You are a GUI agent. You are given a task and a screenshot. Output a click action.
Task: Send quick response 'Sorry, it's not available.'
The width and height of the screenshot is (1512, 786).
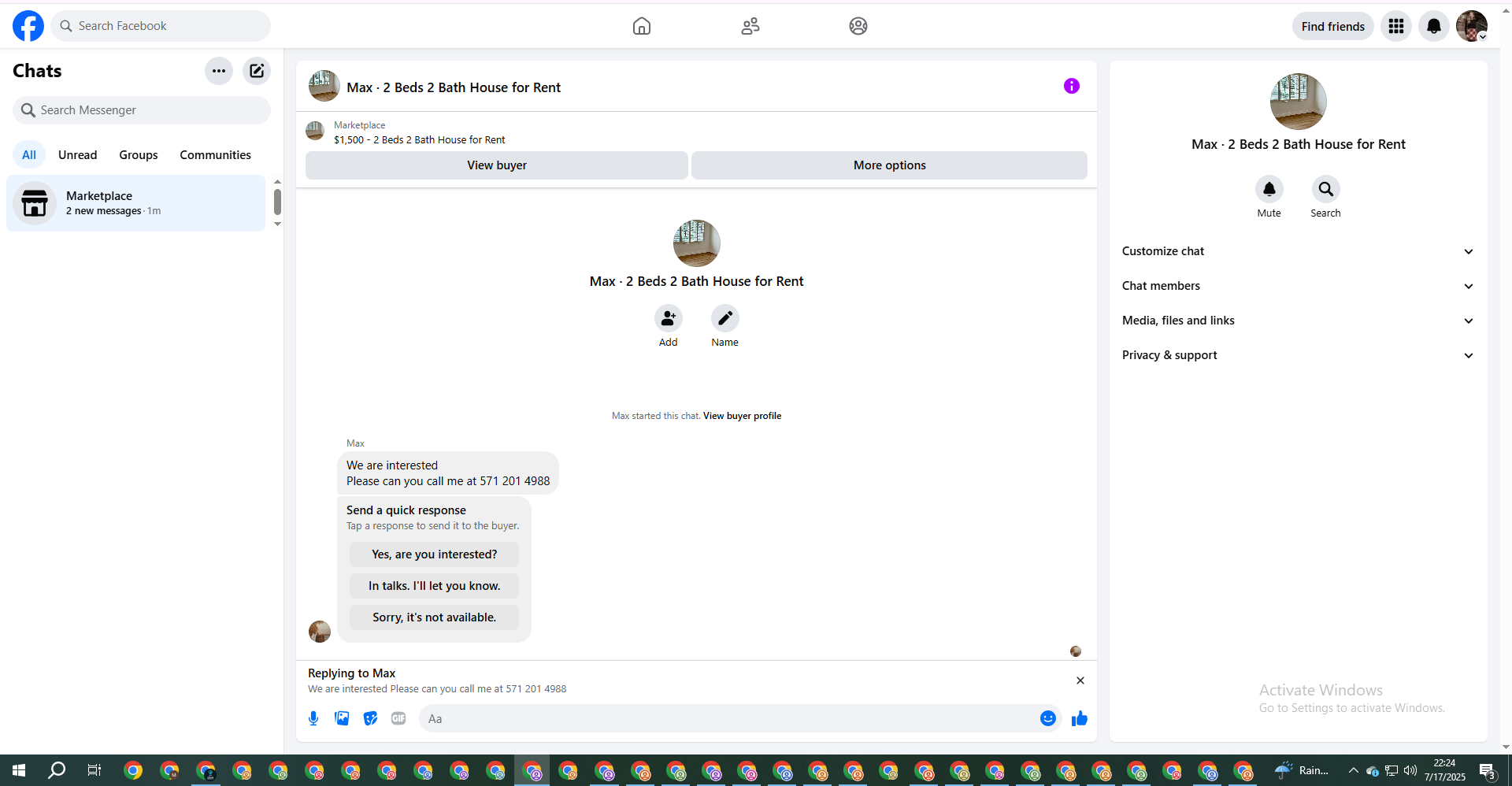click(435, 617)
